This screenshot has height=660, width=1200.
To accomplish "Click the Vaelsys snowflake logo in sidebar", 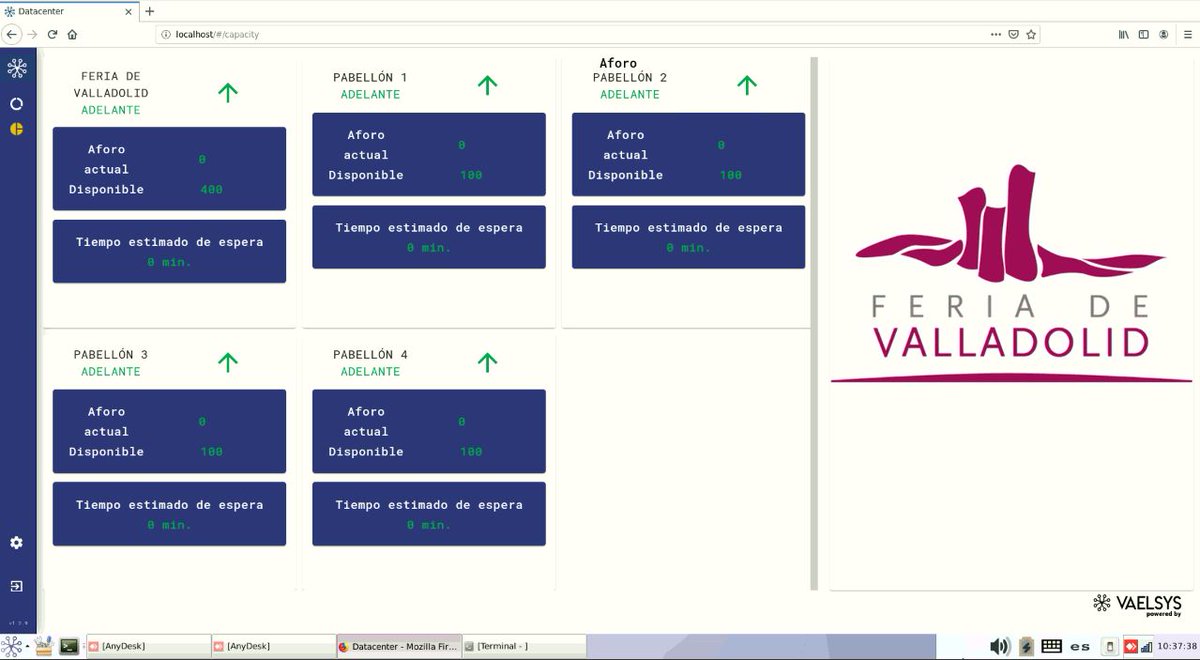I will (x=16, y=69).
